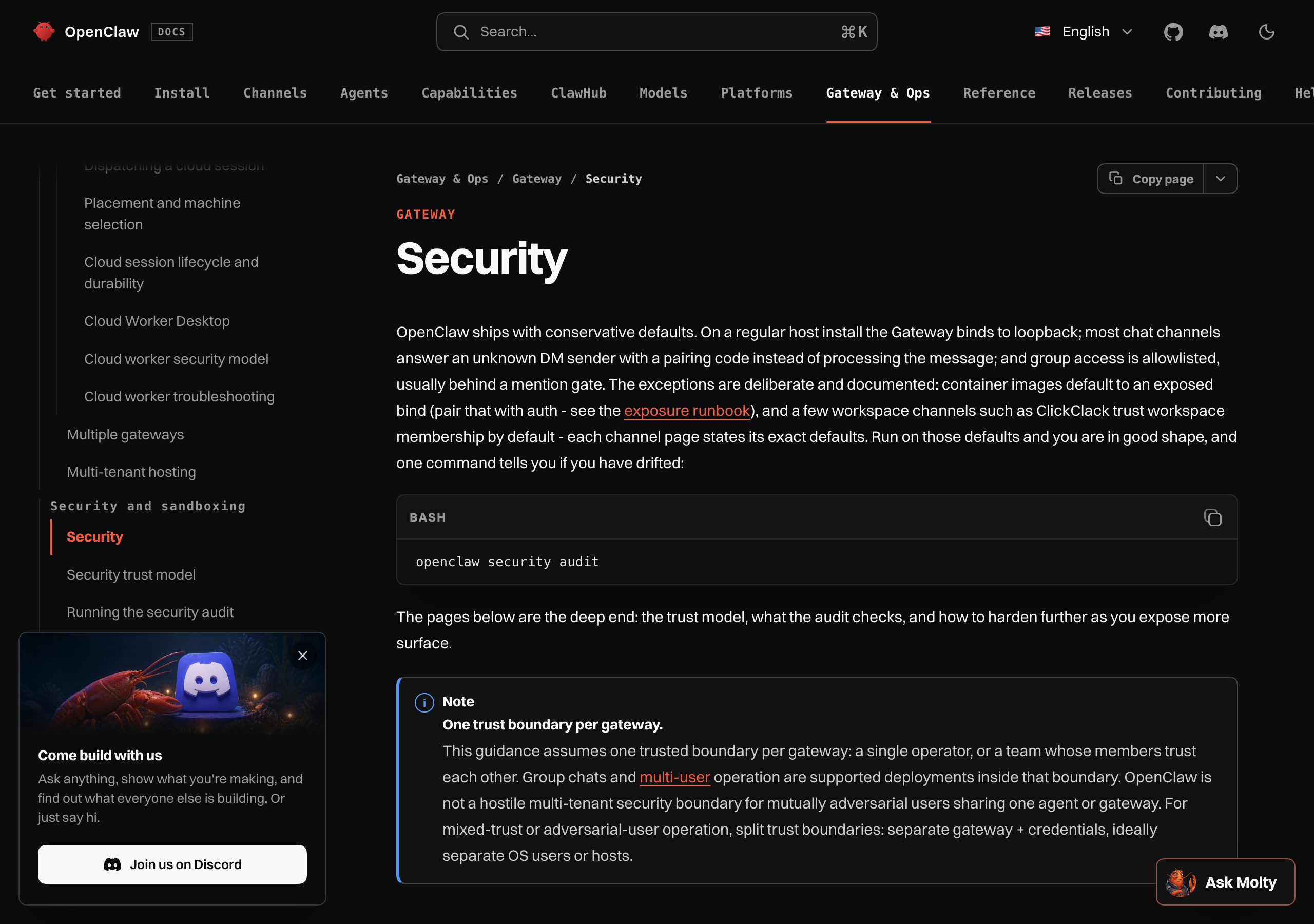The height and width of the screenshot is (924, 1314).
Task: Open the GitHub repository icon
Action: (x=1173, y=32)
